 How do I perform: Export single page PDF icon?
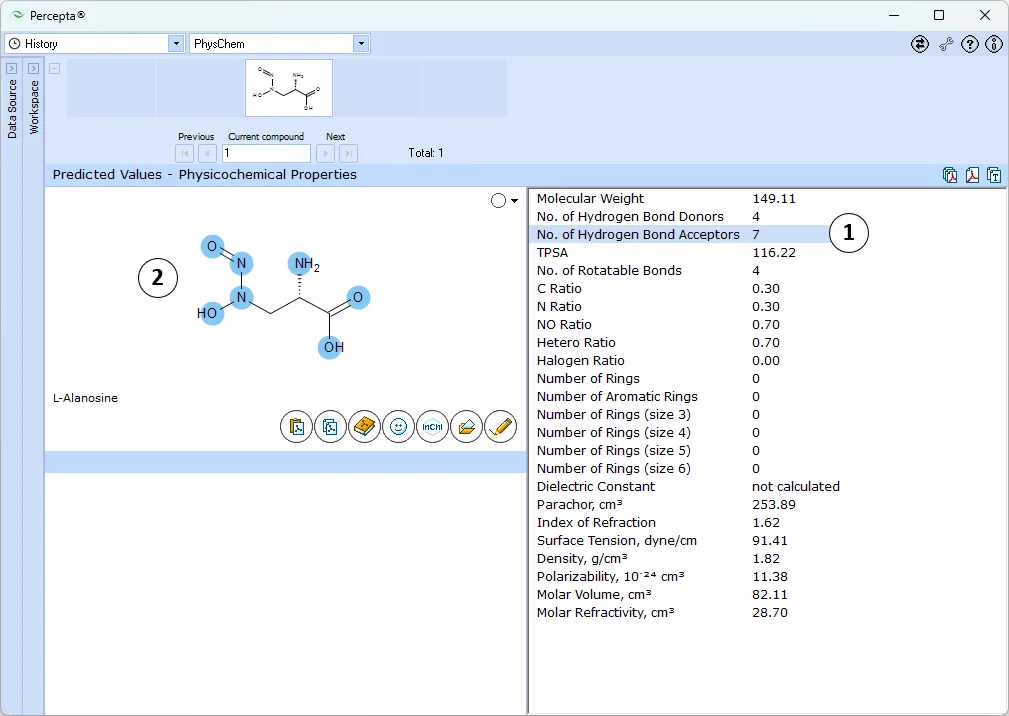(972, 175)
